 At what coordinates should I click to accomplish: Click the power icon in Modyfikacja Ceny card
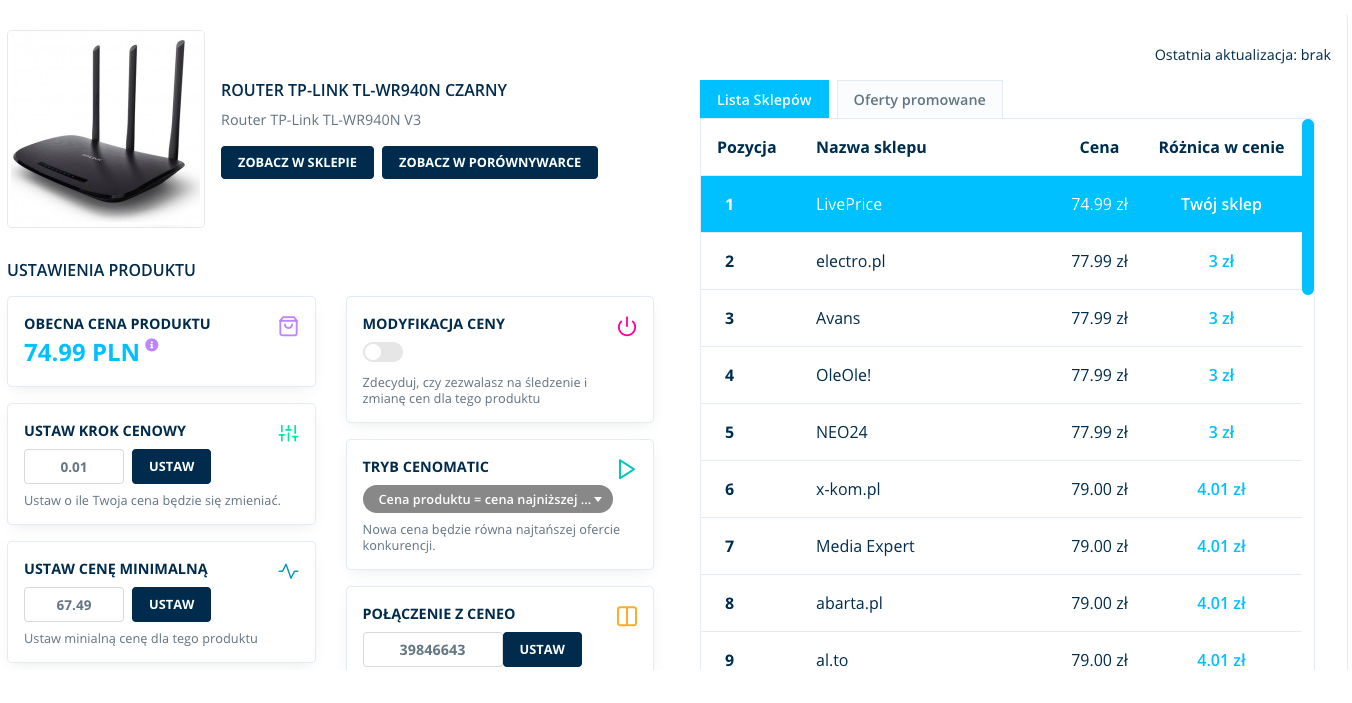626,326
